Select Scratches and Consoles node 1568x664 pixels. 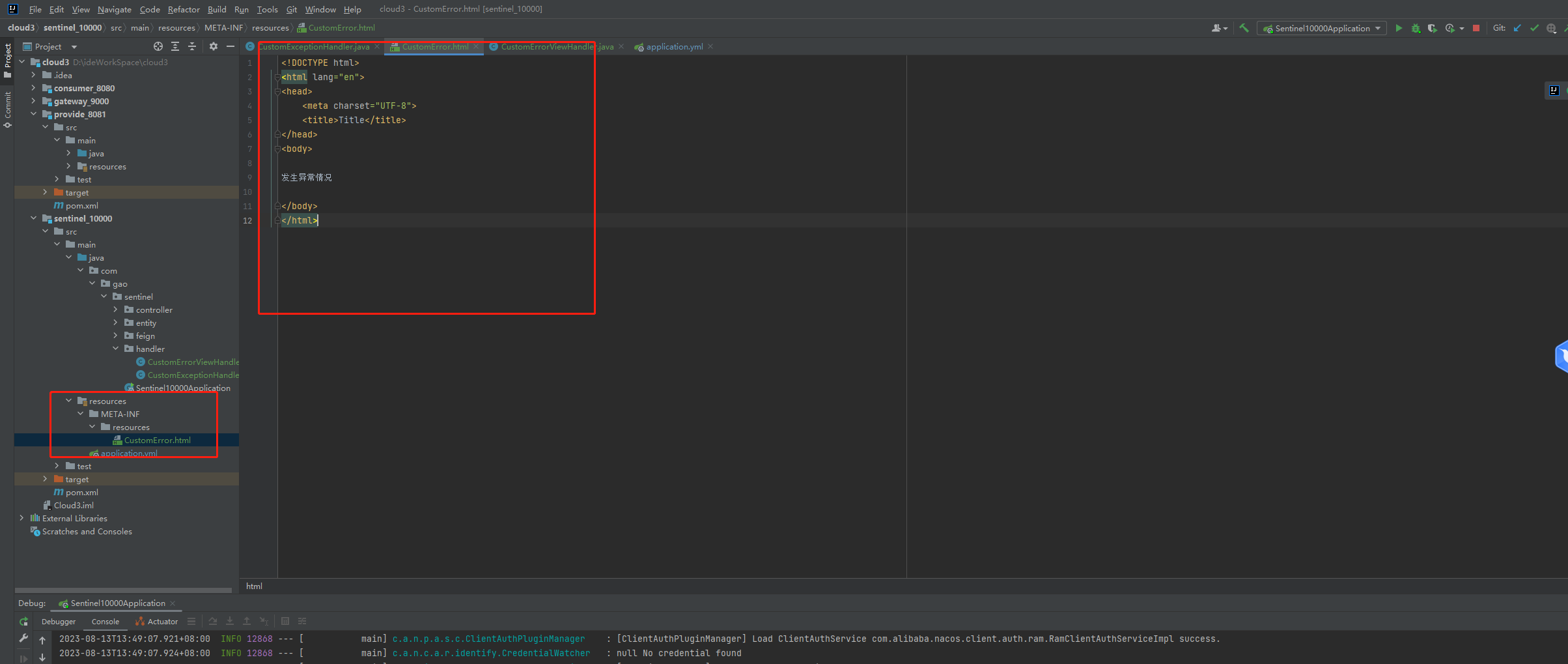87,531
